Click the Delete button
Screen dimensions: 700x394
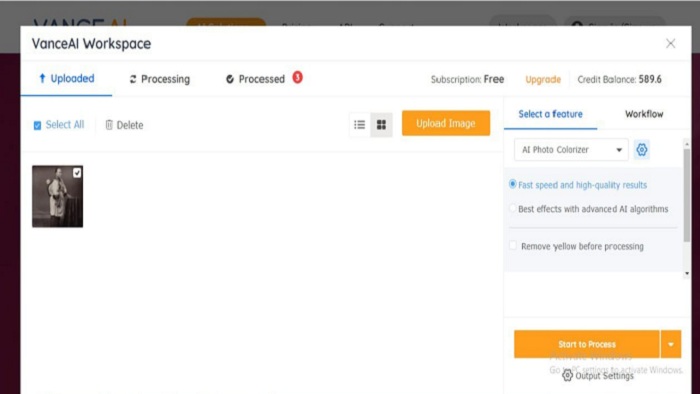(124, 125)
